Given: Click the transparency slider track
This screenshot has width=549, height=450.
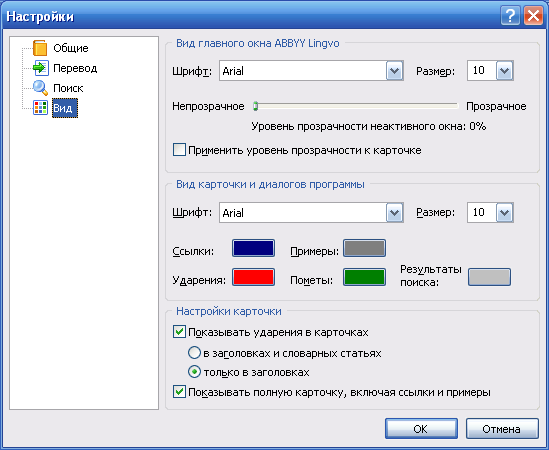Looking at the screenshot, I should [356, 106].
